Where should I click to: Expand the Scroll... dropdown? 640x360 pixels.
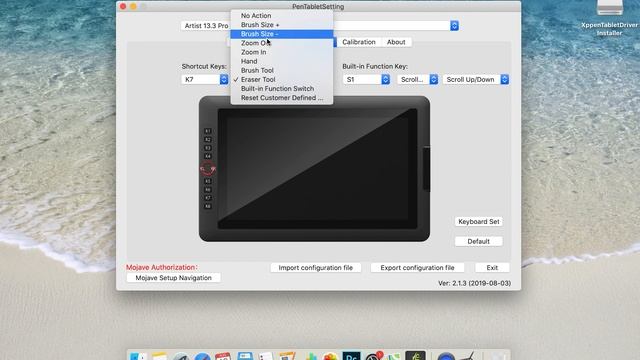click(x=418, y=80)
